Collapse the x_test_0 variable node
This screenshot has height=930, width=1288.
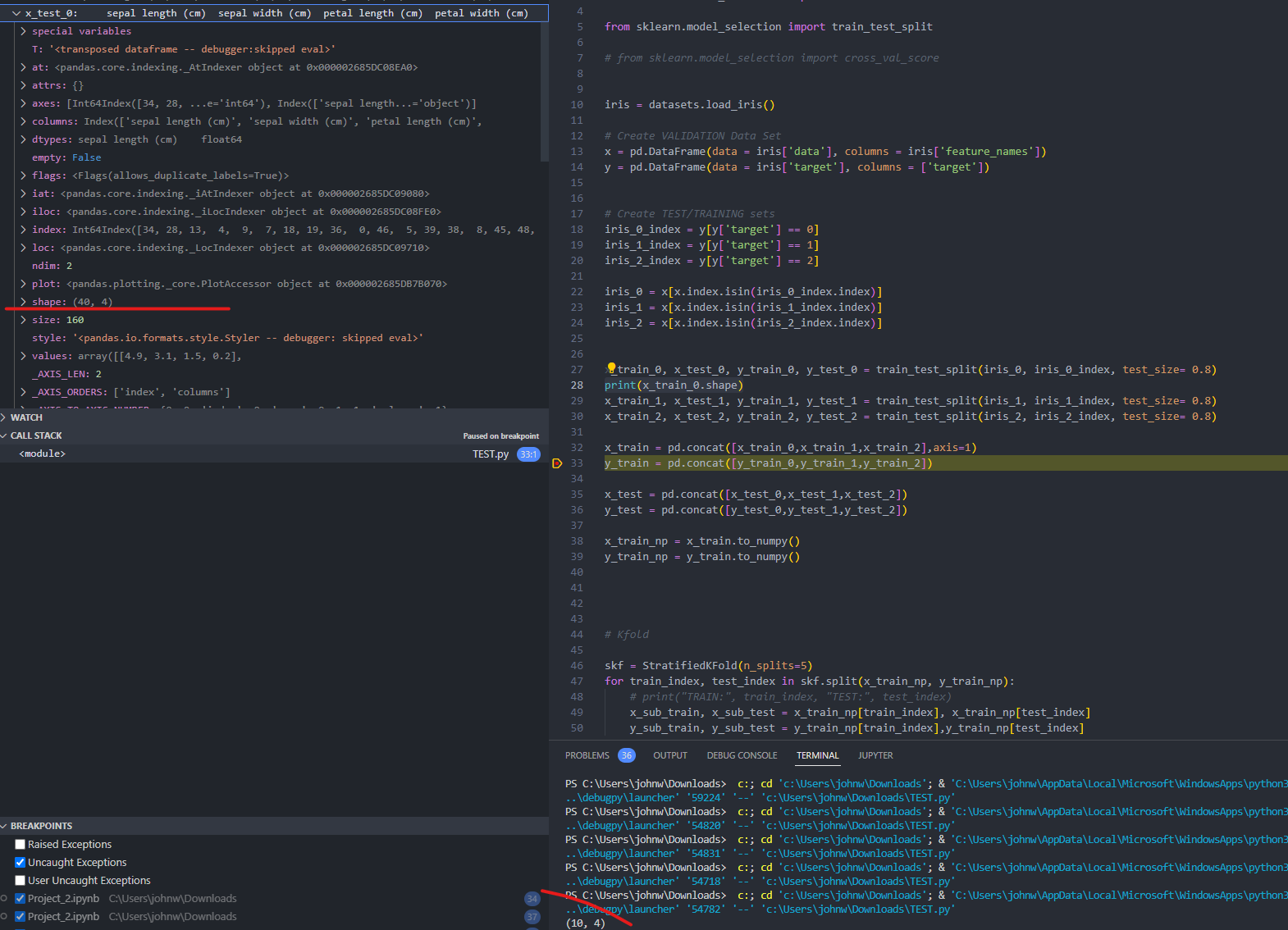click(16, 13)
